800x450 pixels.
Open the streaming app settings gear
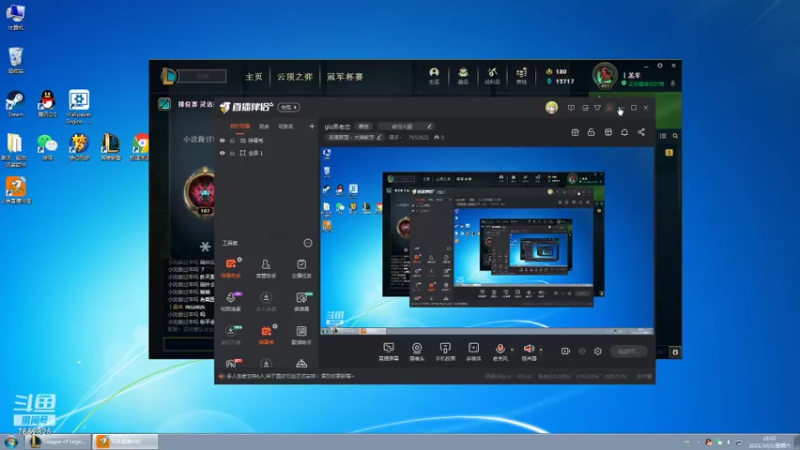tap(597, 351)
